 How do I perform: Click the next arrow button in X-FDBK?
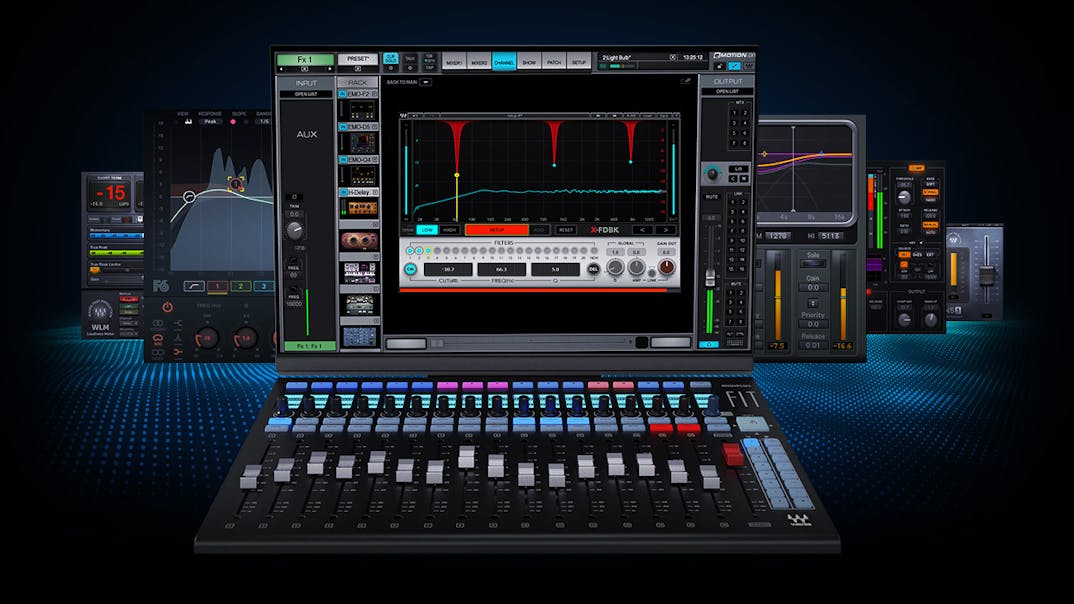[x=664, y=229]
